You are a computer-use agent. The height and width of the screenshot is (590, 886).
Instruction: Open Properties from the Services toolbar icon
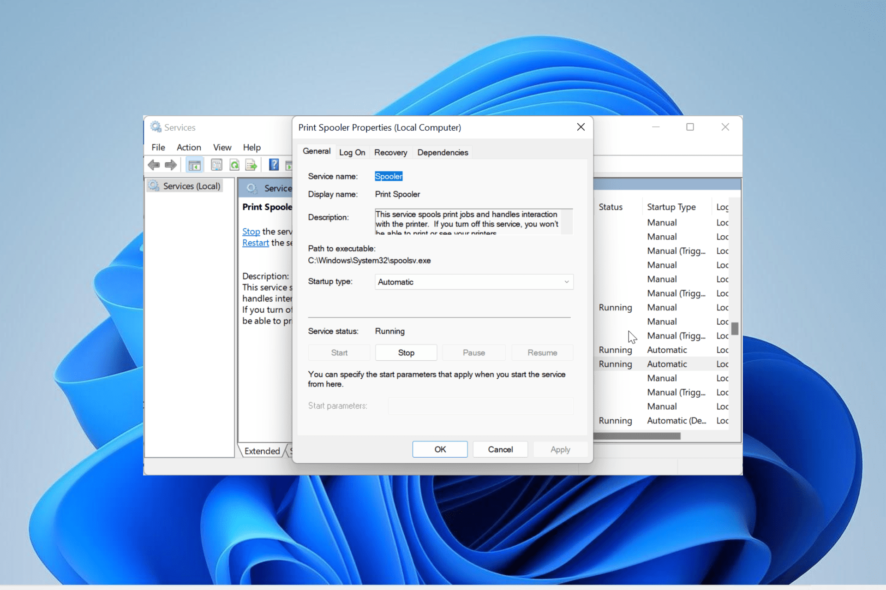(x=216, y=165)
